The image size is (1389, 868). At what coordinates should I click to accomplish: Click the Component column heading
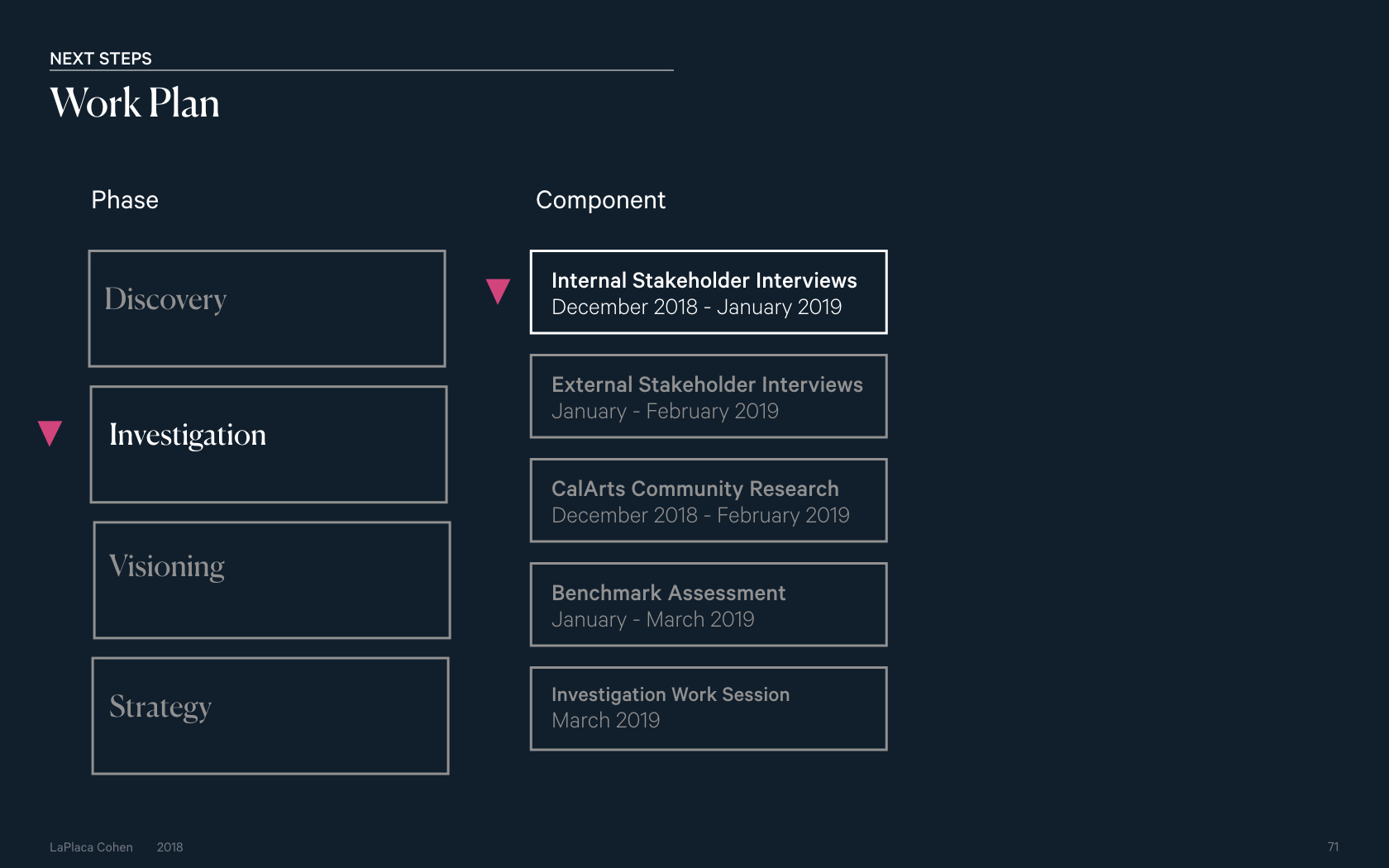coord(600,201)
